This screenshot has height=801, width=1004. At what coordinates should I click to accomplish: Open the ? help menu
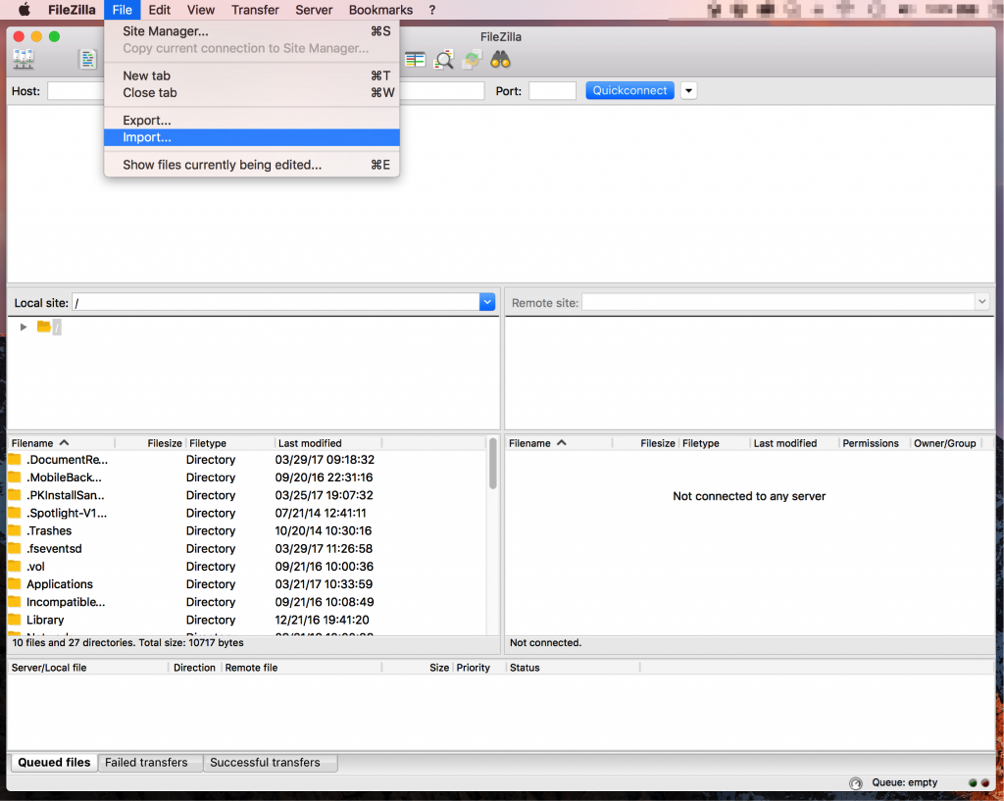432,10
